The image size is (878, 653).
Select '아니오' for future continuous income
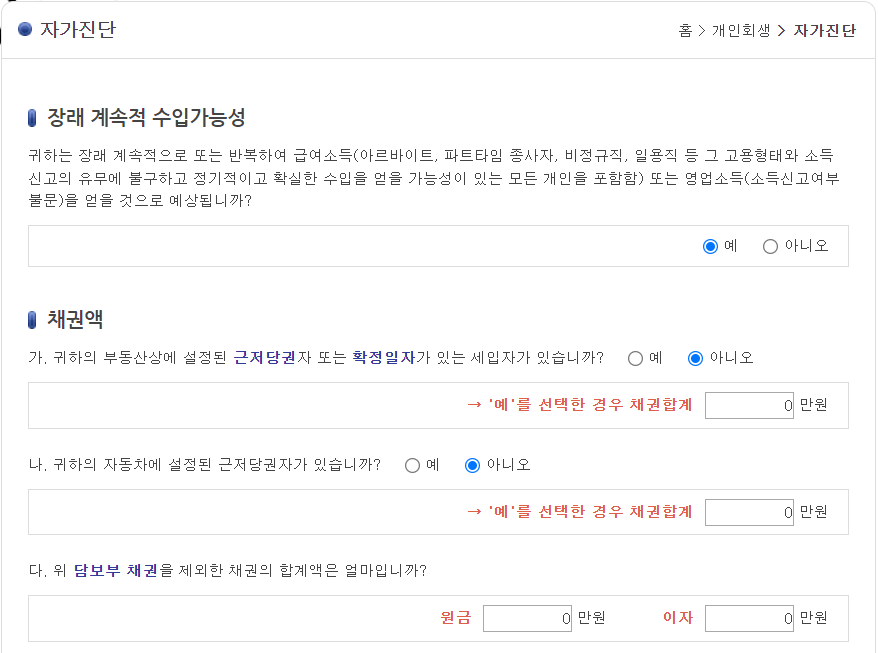pos(770,246)
